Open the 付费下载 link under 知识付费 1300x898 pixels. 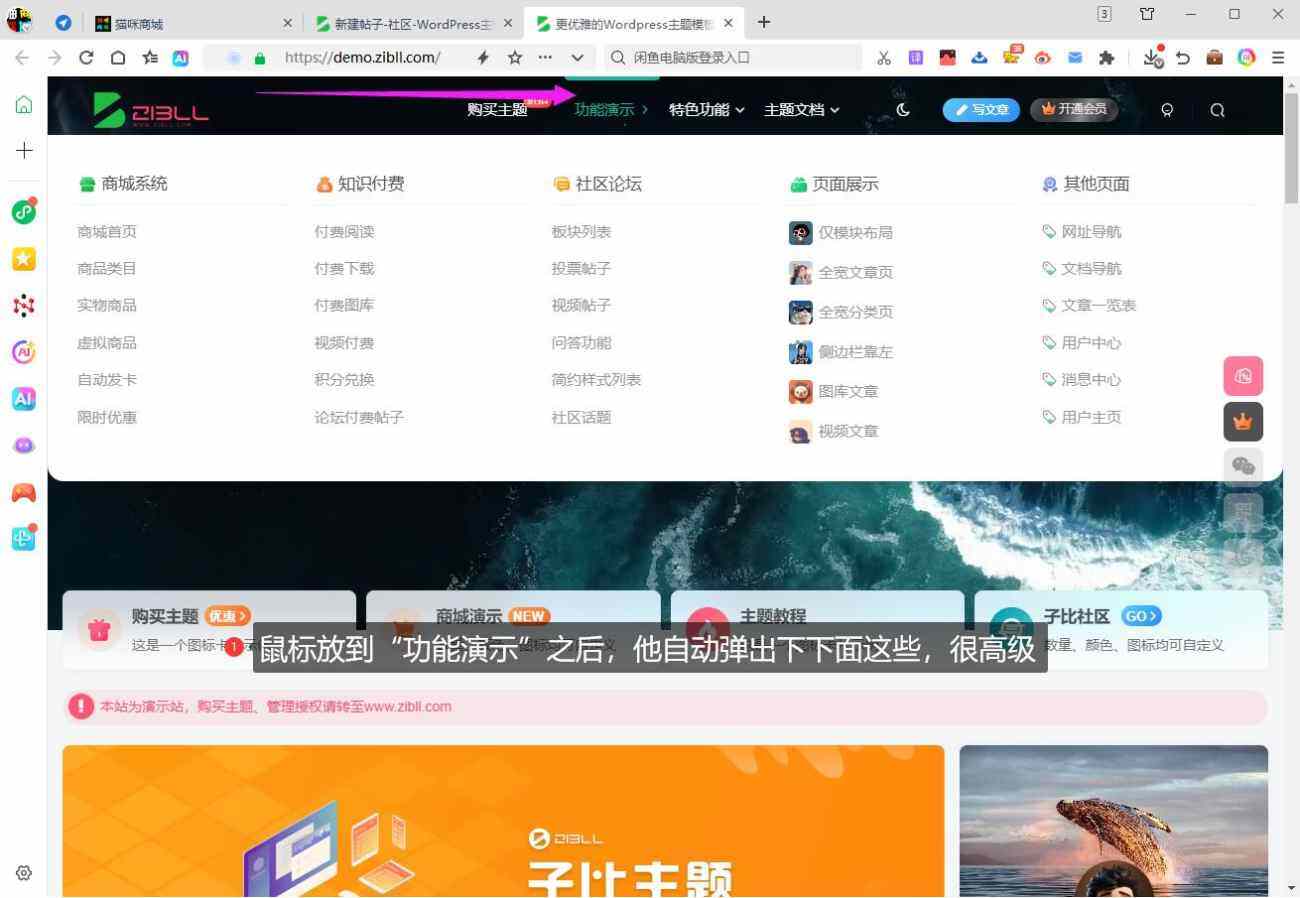(344, 268)
